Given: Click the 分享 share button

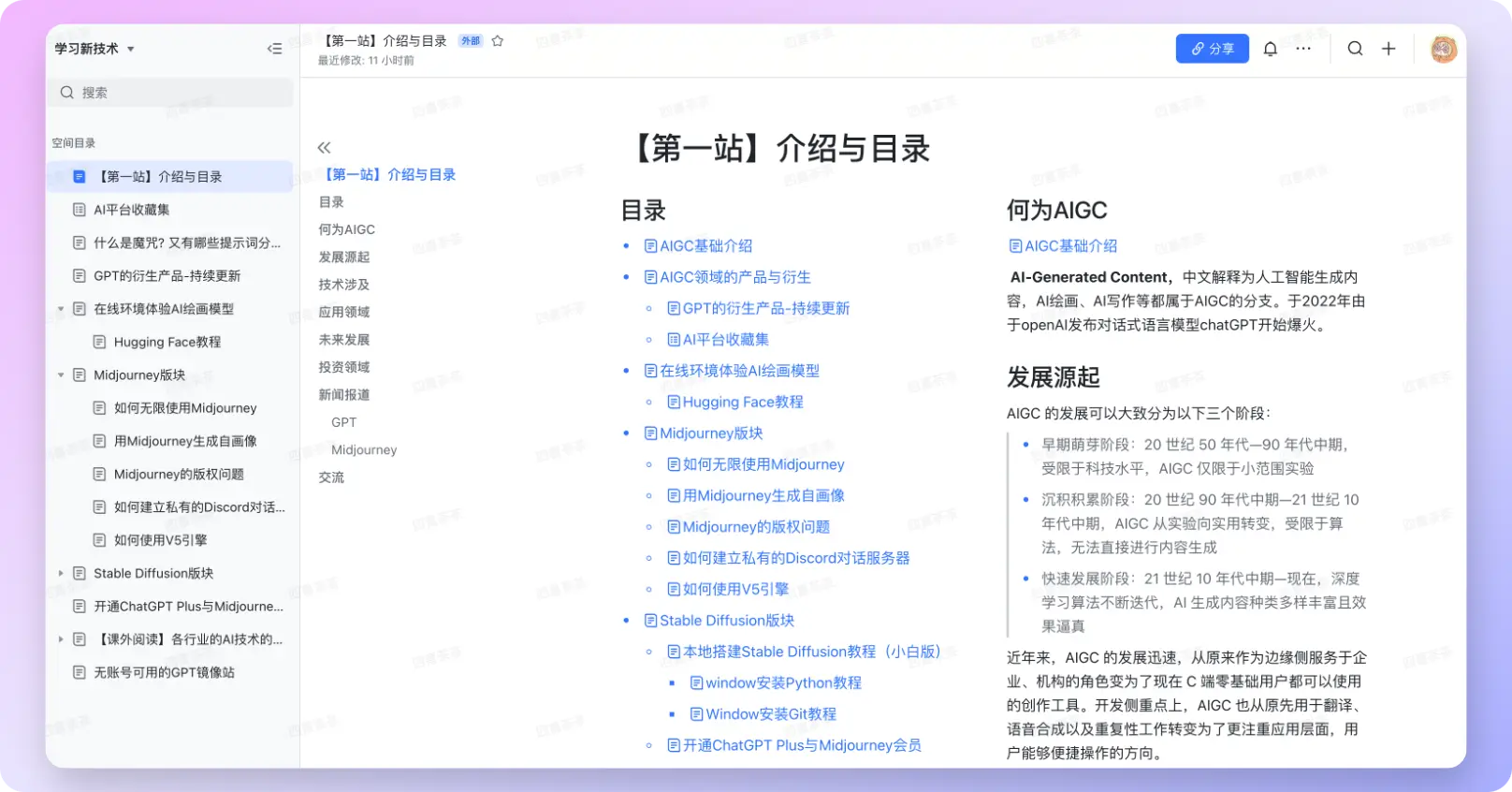Looking at the screenshot, I should point(1212,49).
